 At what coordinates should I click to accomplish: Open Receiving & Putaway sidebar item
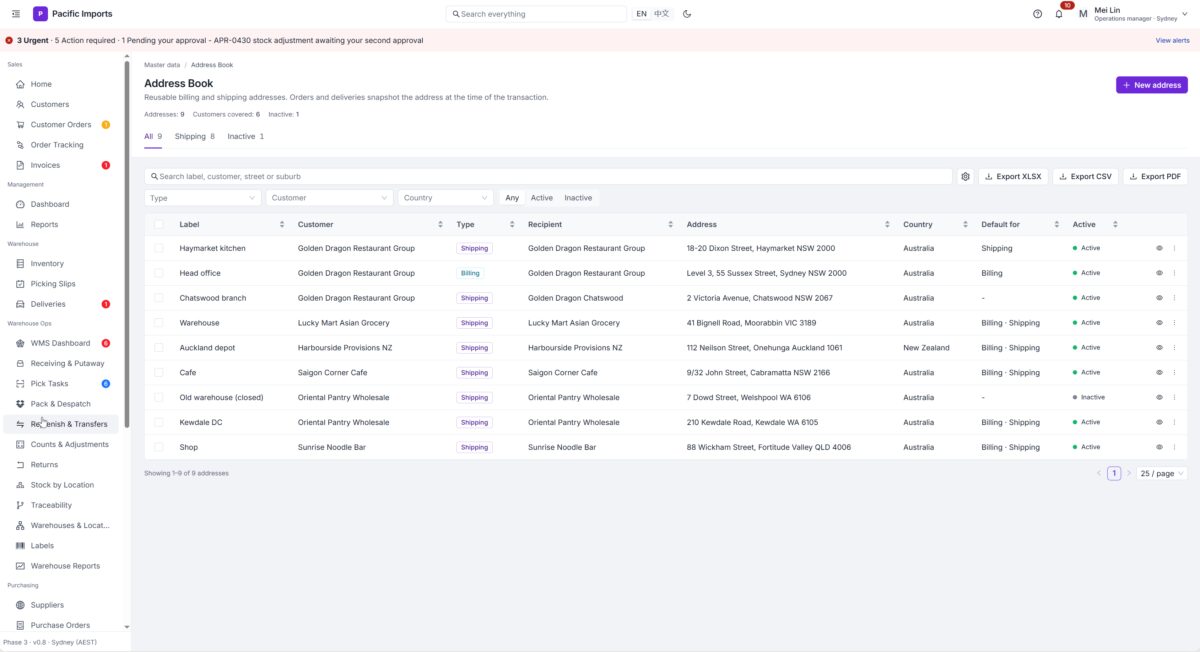[x=62, y=364]
